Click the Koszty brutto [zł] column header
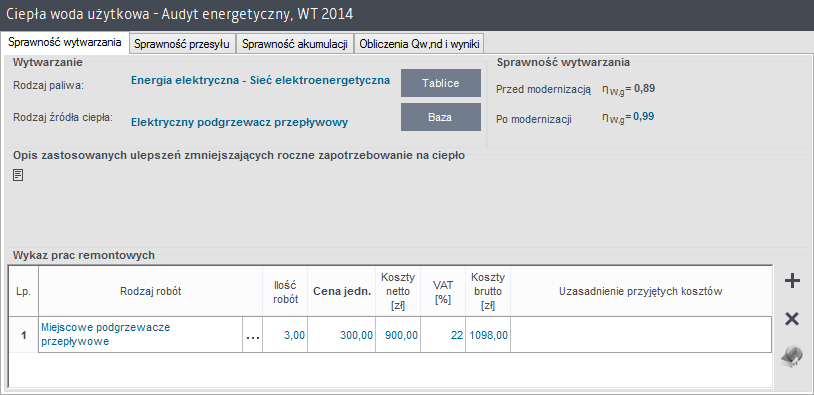This screenshot has height=395, width=814. (488, 291)
